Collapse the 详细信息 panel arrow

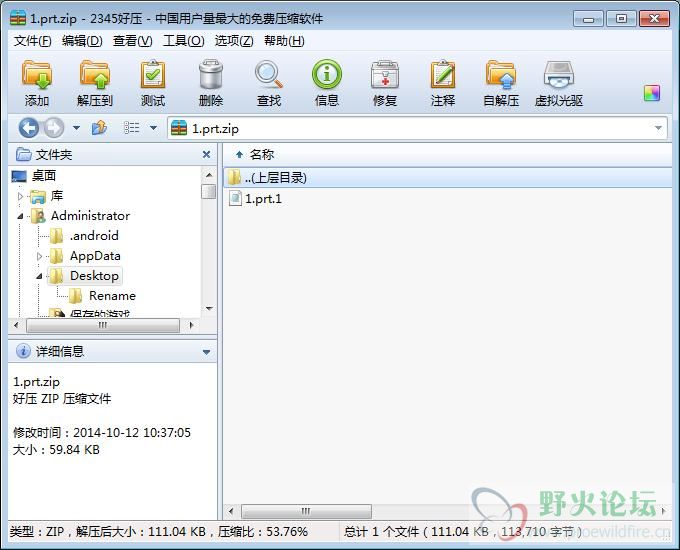tap(206, 352)
